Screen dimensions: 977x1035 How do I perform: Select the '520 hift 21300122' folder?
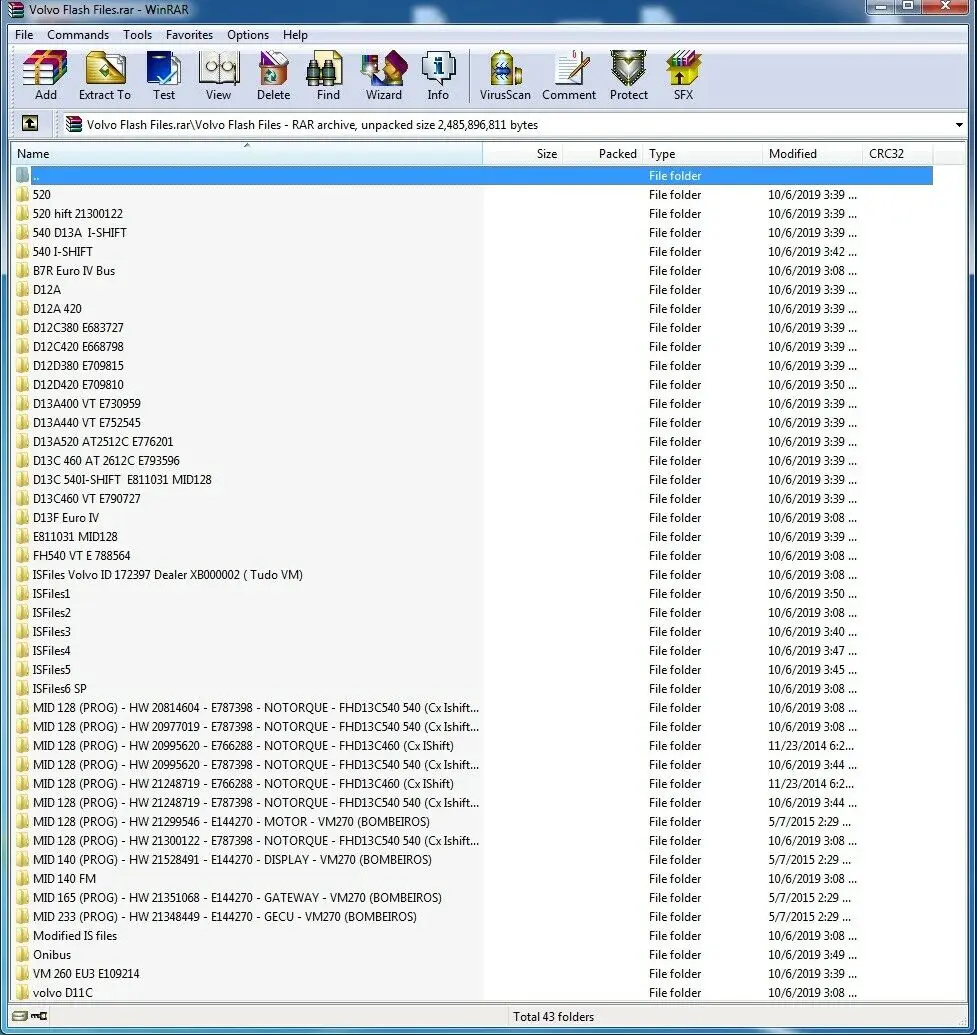pyautogui.click(x=473, y=214)
